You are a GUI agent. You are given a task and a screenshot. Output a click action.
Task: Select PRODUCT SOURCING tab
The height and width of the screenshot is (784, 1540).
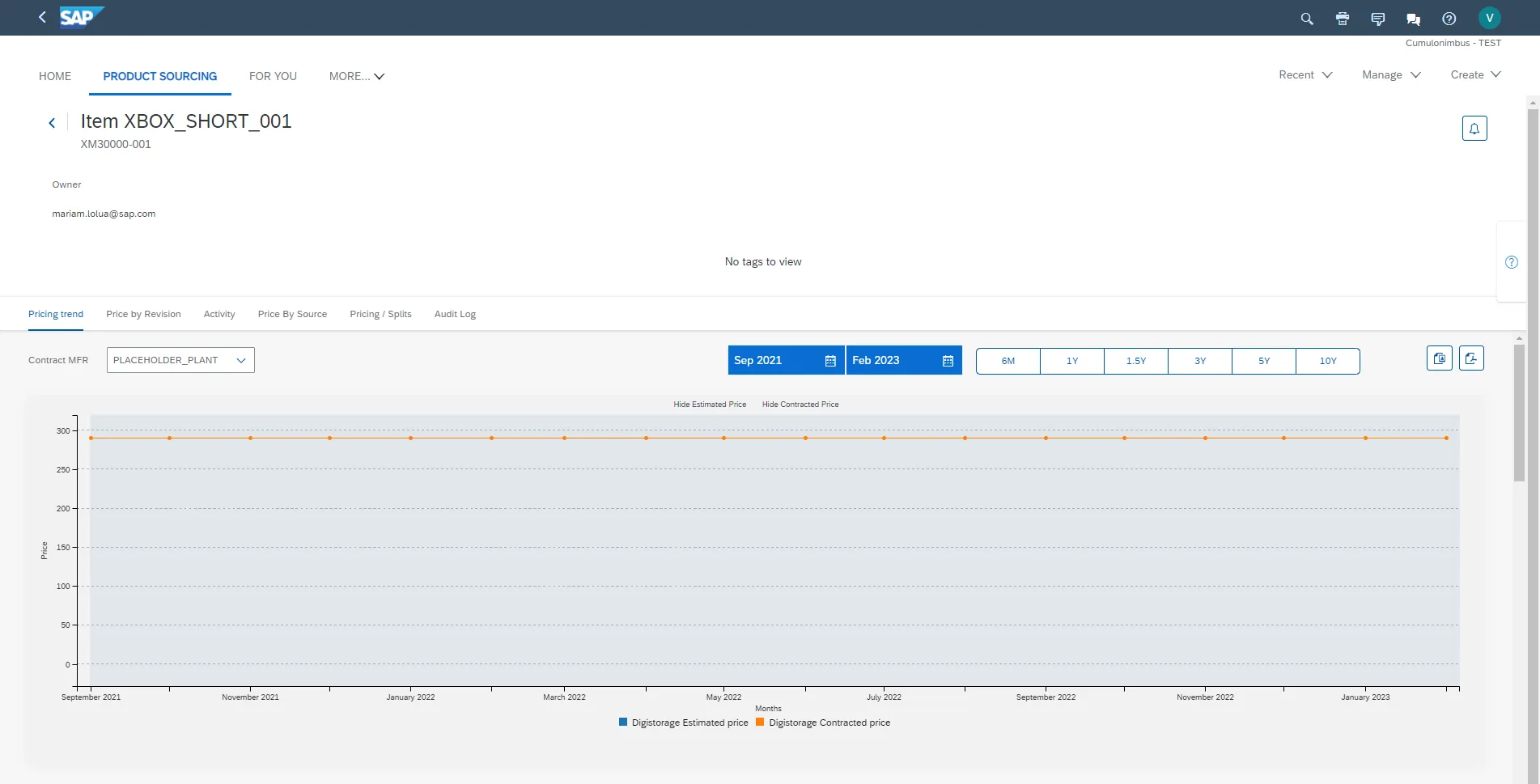pos(160,76)
